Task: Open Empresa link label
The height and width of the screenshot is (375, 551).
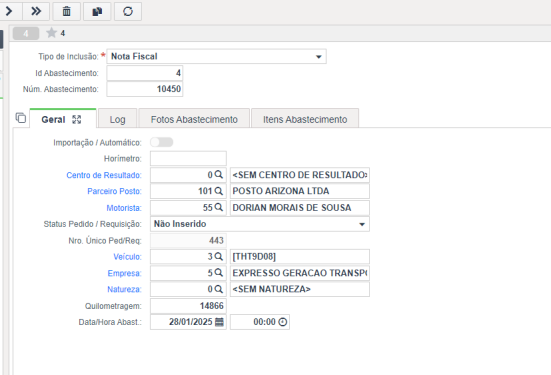Action: click(124, 273)
